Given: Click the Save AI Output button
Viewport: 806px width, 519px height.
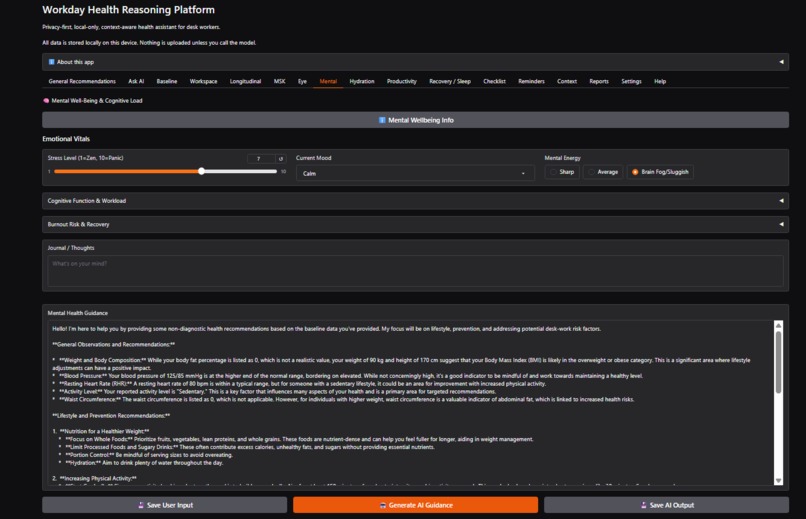Looking at the screenshot, I should pyautogui.click(x=666, y=505).
